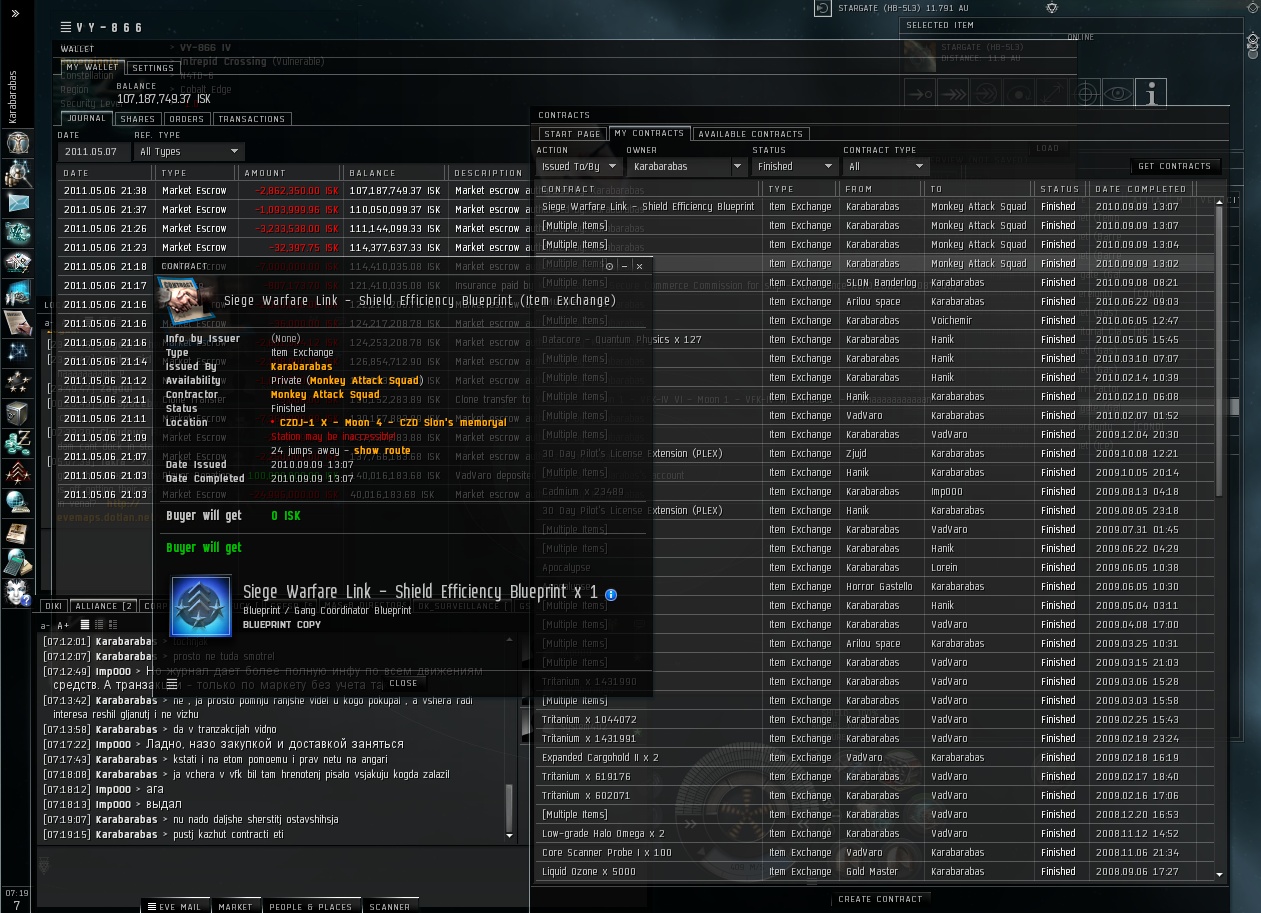Viewport: 1261px width, 913px height.
Task: Click the Keep at Range diagonal arrow icon
Action: (1052, 94)
